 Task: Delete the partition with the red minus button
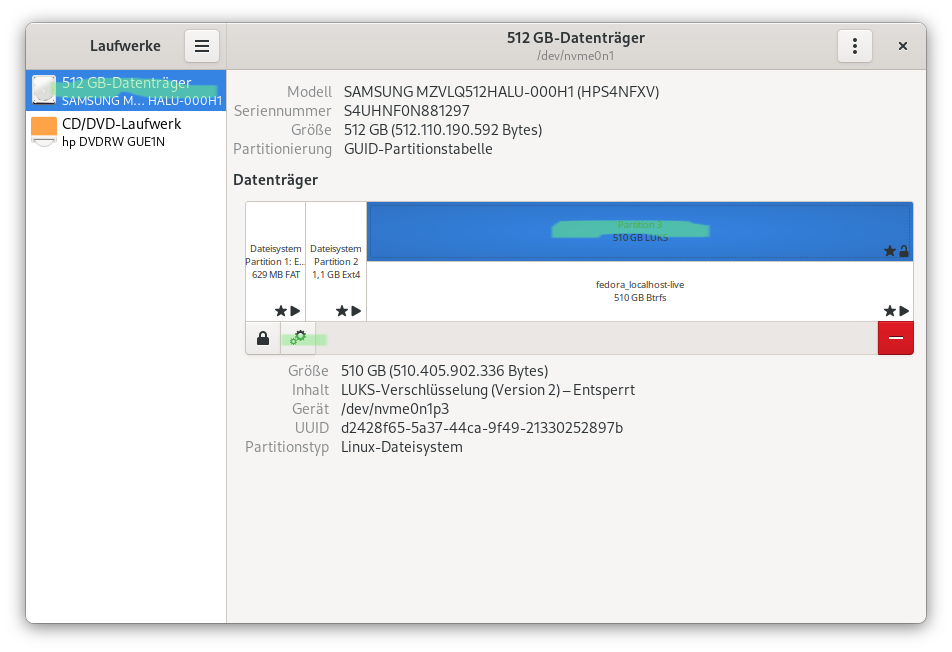pos(895,338)
